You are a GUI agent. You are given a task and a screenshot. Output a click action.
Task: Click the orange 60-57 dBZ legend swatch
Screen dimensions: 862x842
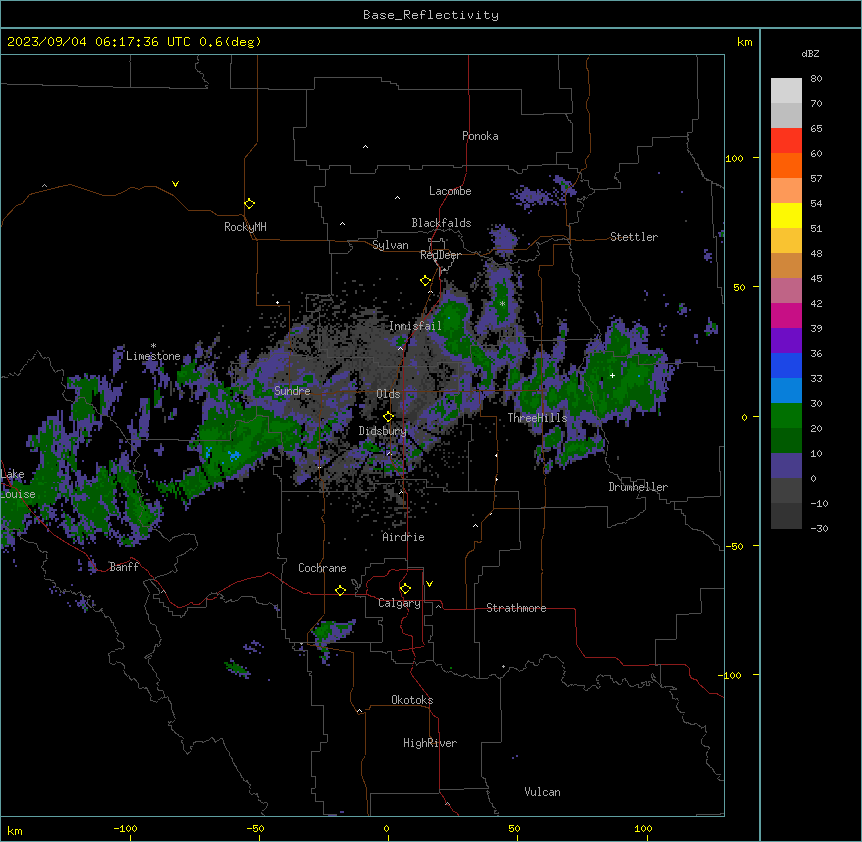click(786, 165)
